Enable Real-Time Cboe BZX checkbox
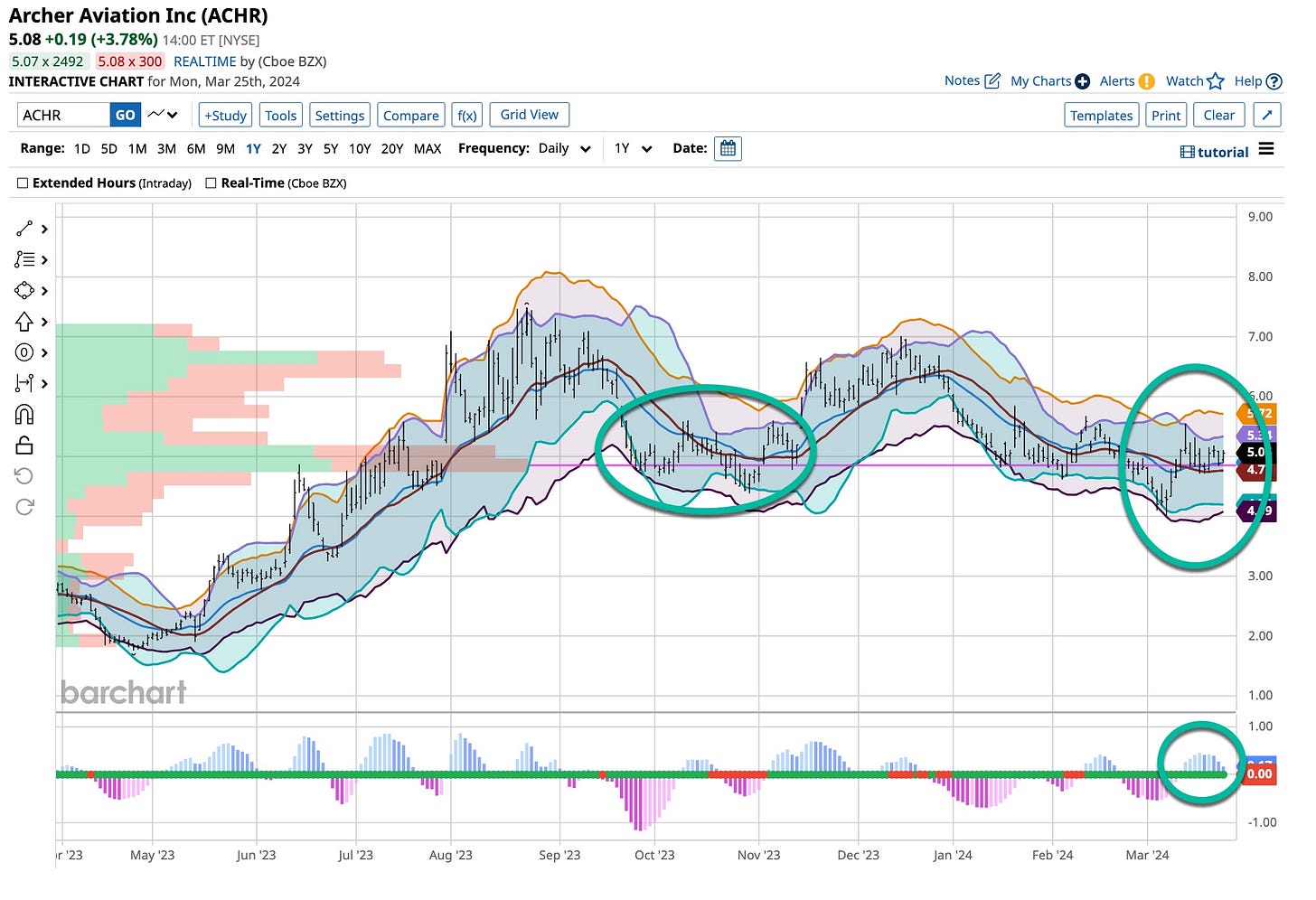The image size is (1316, 900). point(211,183)
